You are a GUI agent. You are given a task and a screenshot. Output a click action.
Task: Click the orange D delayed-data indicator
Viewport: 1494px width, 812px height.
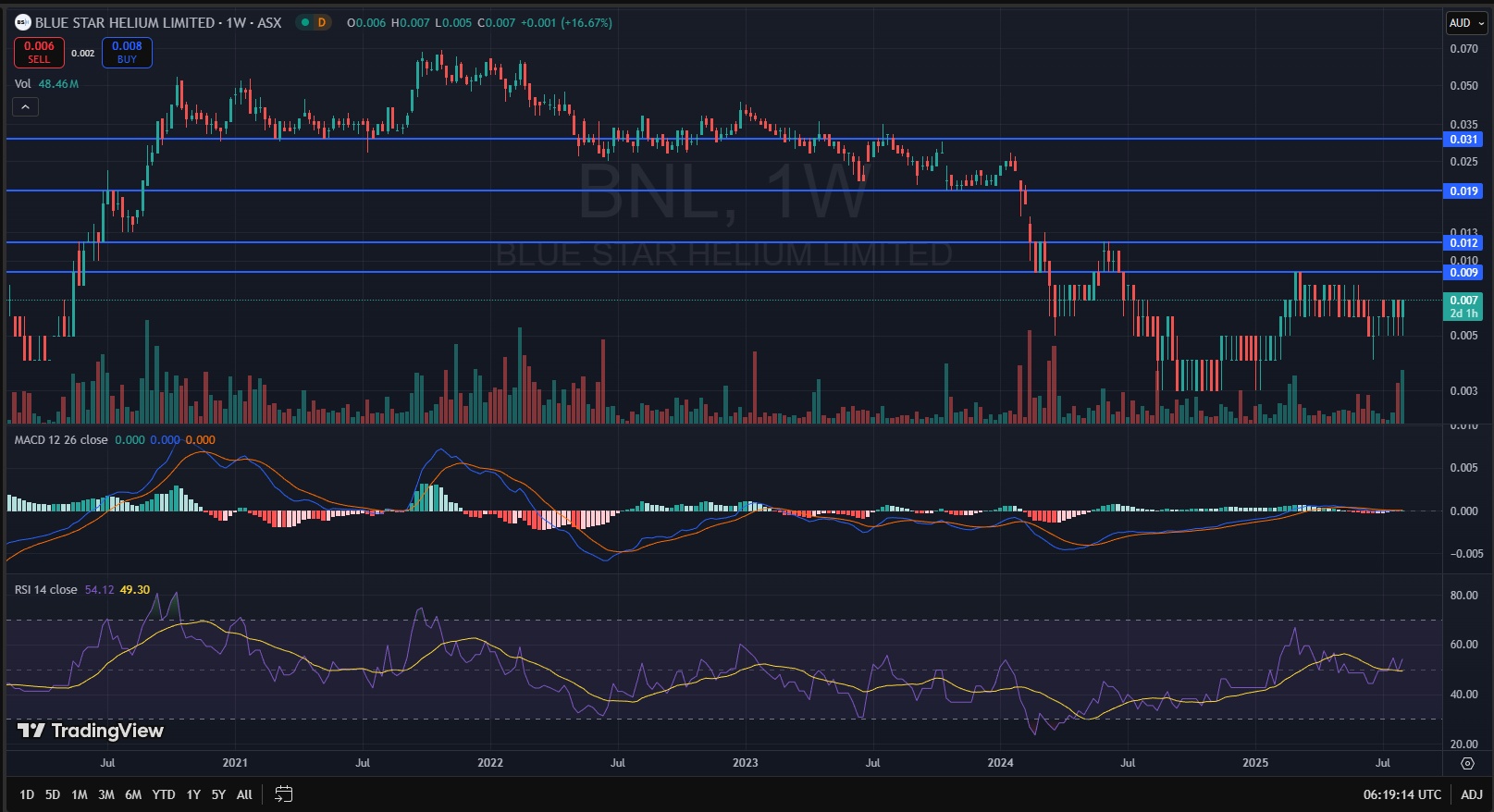pos(322,22)
